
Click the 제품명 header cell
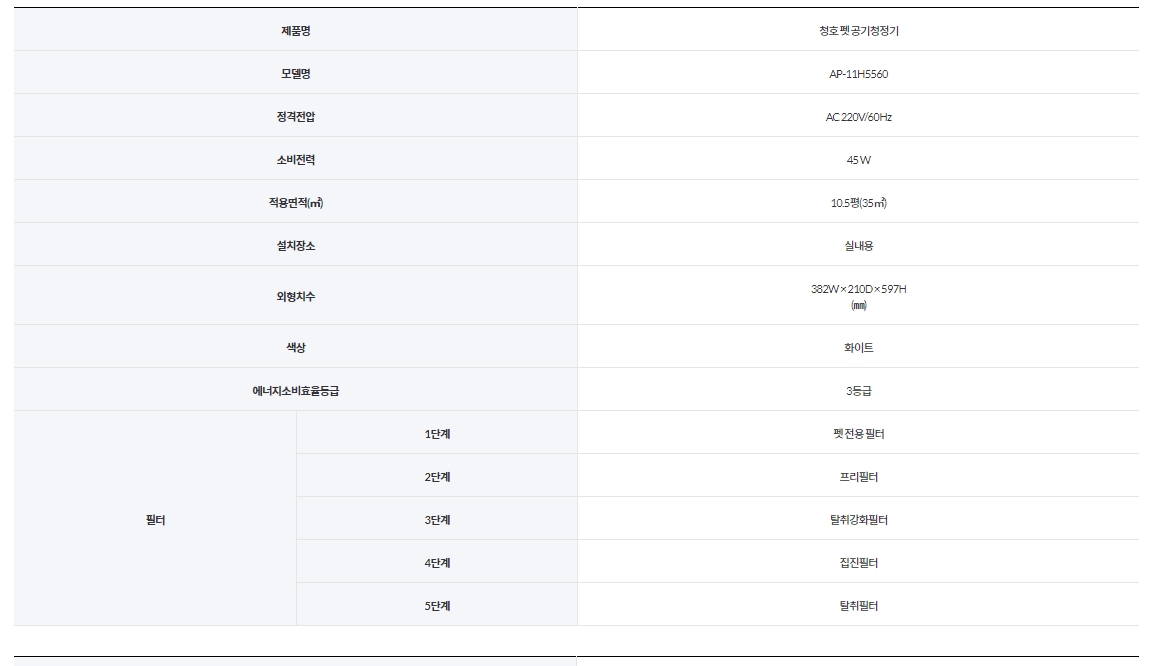click(x=295, y=29)
